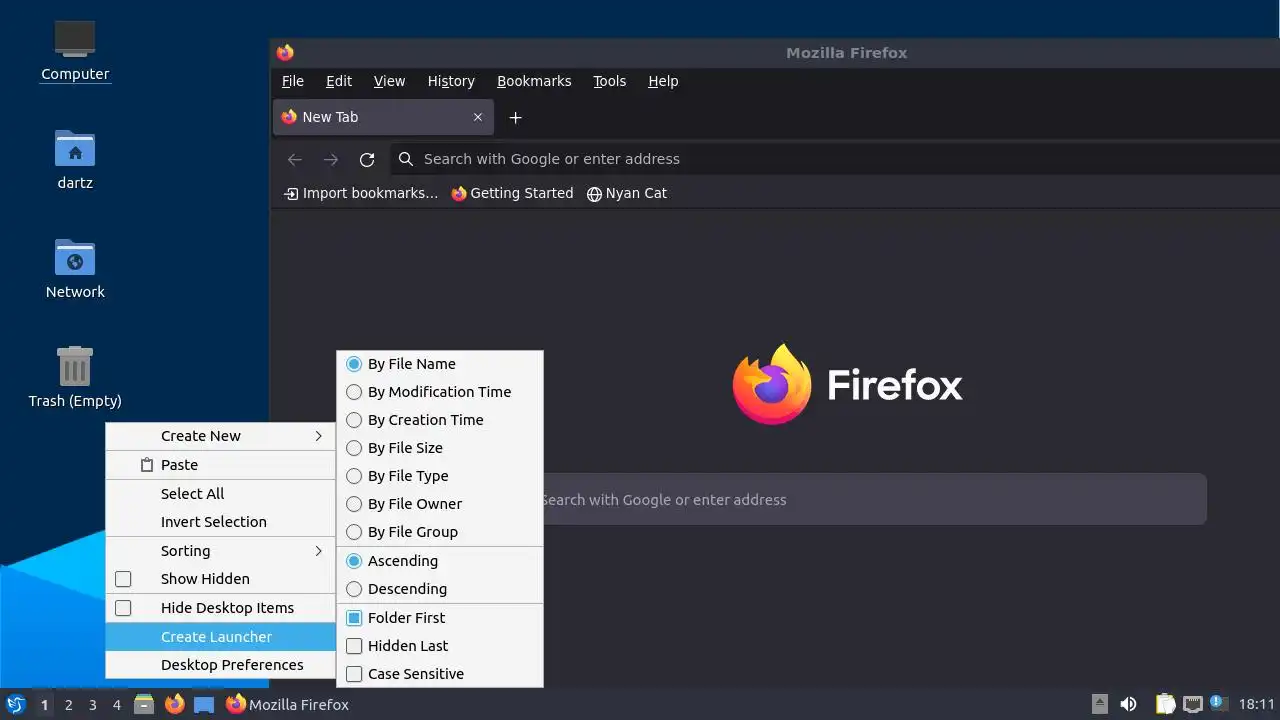Click the 18:11 clock in the panel
The height and width of the screenshot is (720, 1280).
[1257, 704]
